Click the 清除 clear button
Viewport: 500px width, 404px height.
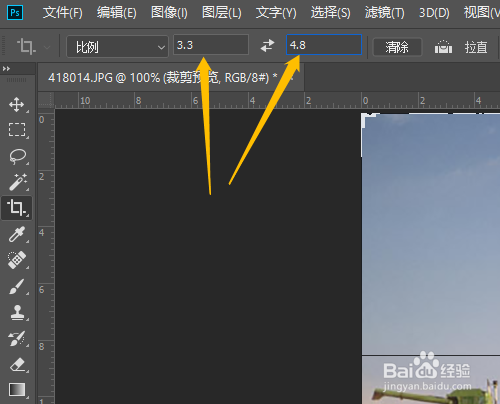click(397, 47)
